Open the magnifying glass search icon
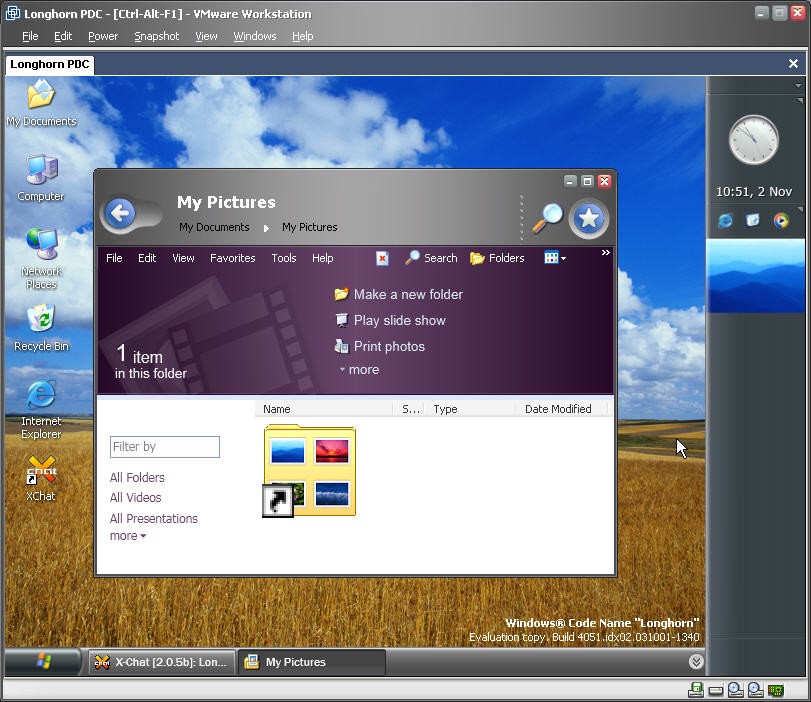 coord(547,217)
